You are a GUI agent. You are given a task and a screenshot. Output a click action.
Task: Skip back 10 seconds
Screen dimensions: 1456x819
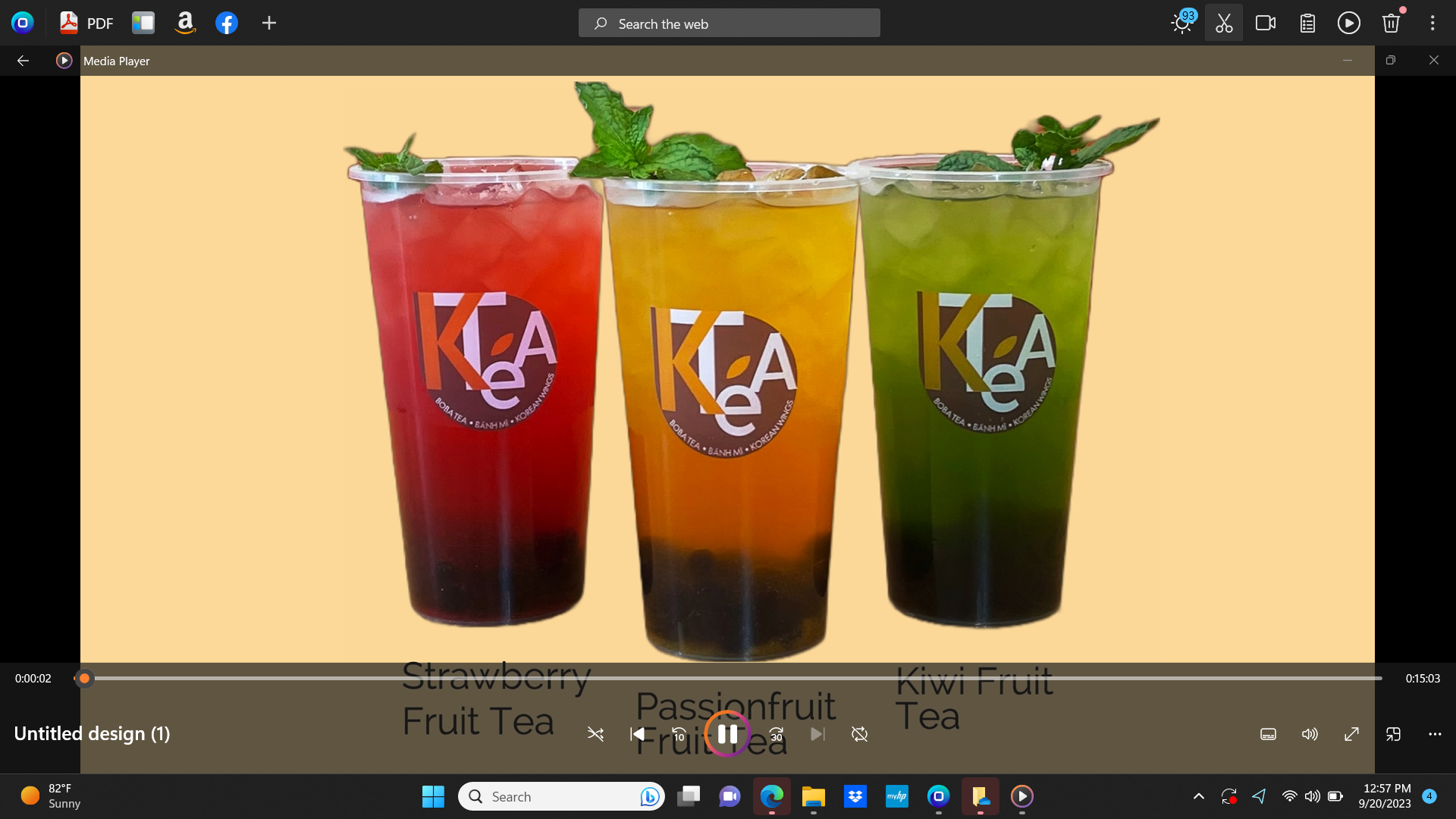(679, 734)
